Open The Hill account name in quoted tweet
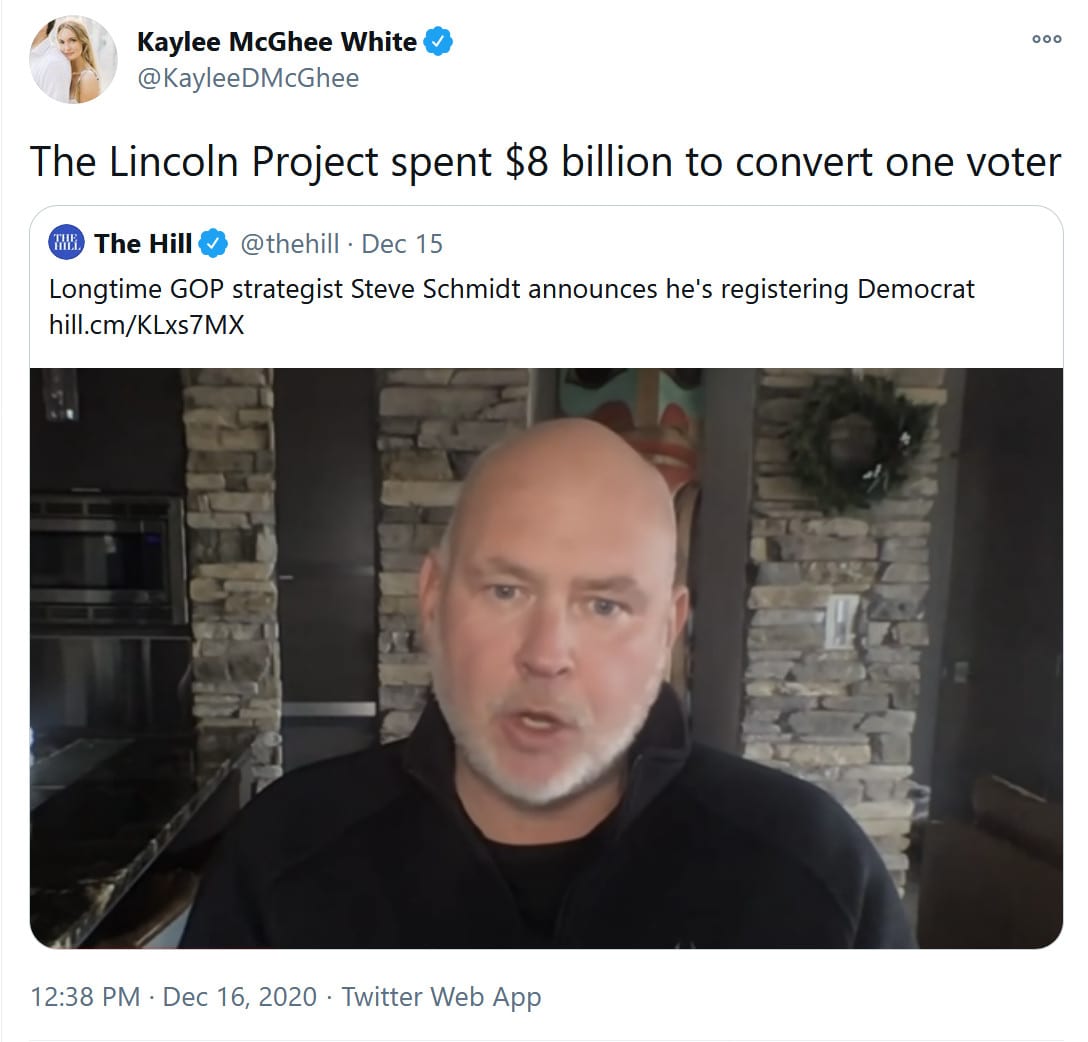The height and width of the screenshot is (1042, 1088). click(143, 244)
